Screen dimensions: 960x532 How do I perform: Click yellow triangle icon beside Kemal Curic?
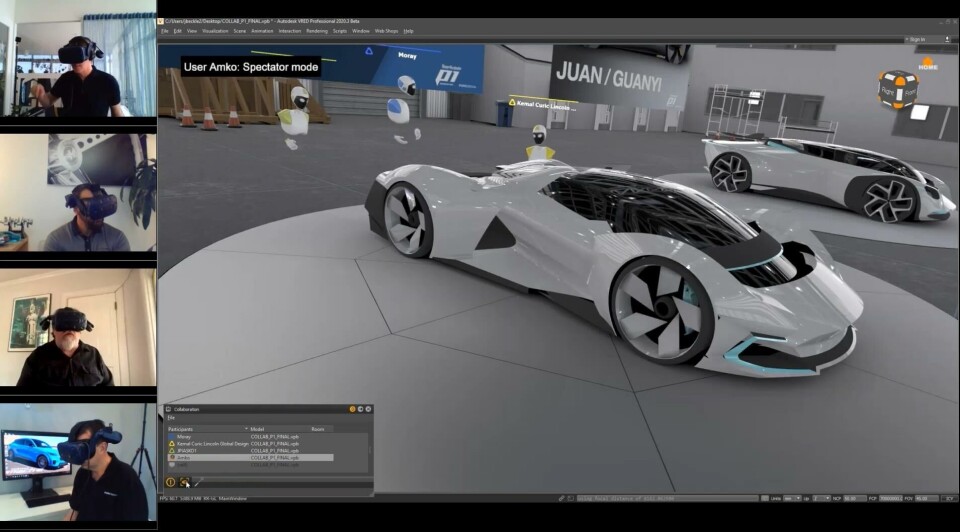[x=172, y=443]
